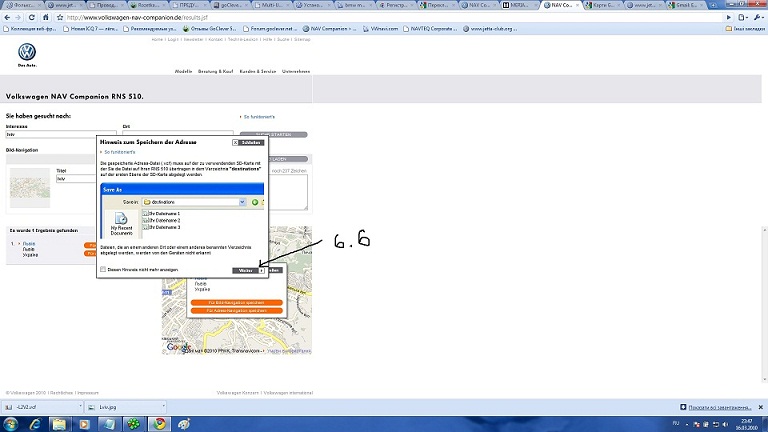Screen dimensions: 768x432
Task: Open the 'NAV Companion' bookmark
Action: pos(329,29)
